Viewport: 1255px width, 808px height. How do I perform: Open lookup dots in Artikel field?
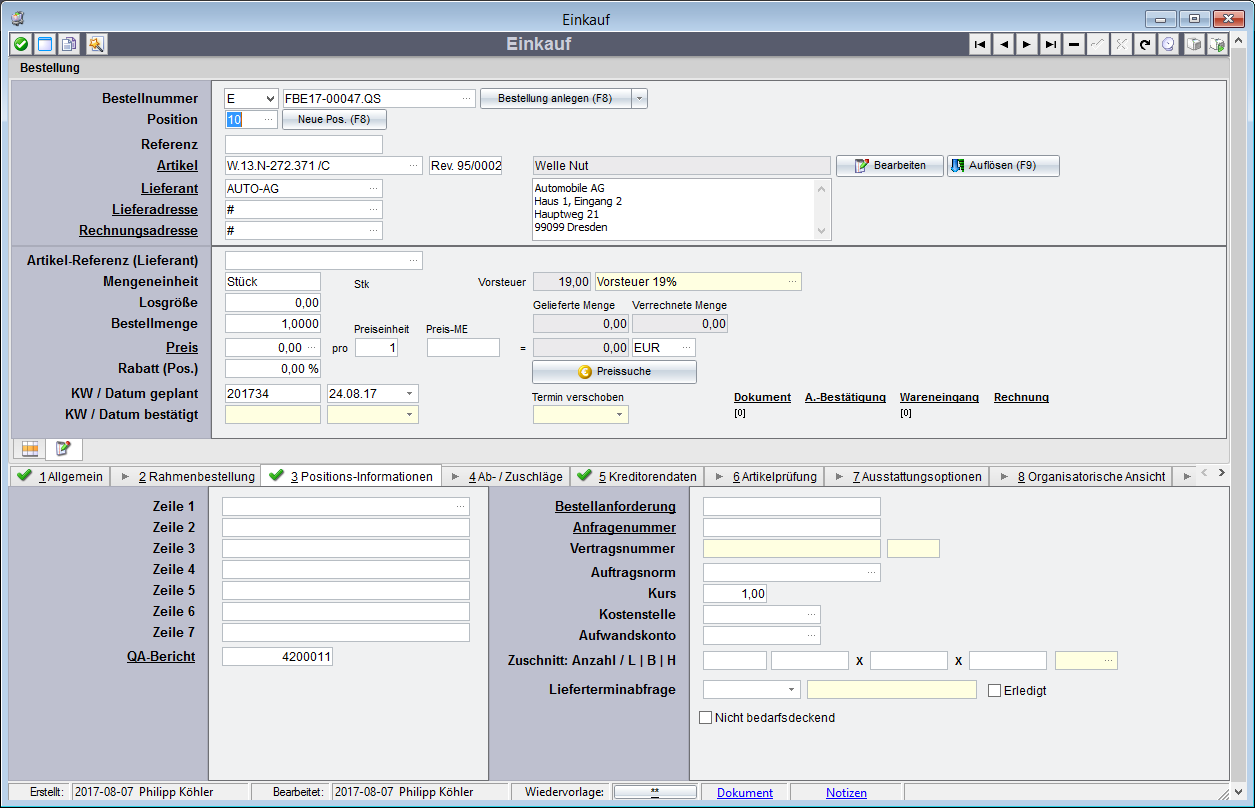click(x=414, y=165)
